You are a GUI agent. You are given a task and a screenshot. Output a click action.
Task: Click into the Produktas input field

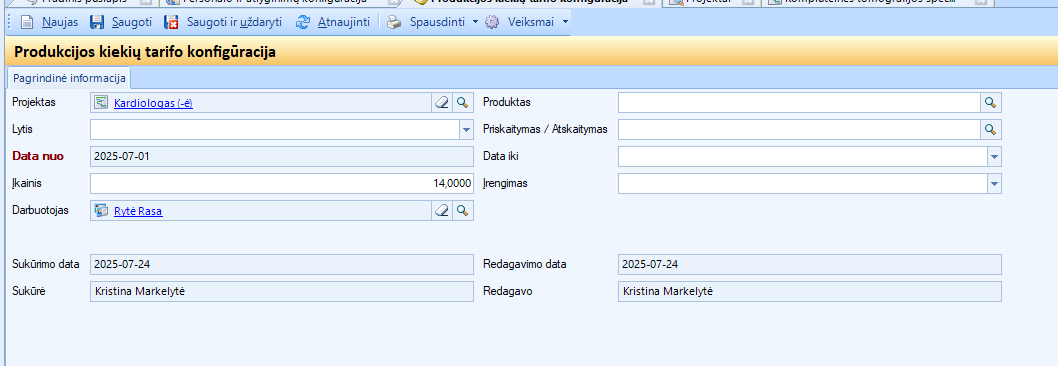pos(800,103)
